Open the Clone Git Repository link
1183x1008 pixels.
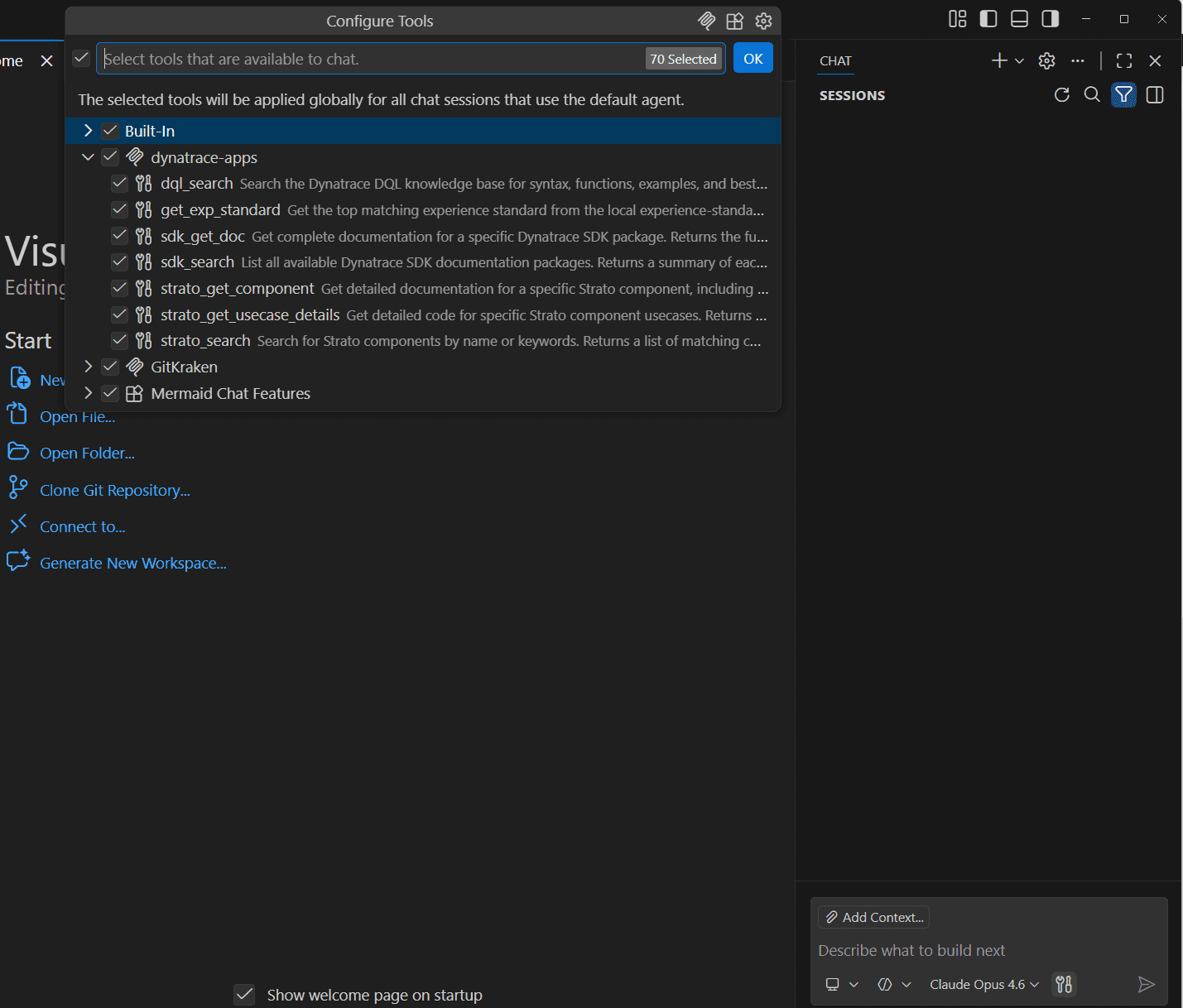pos(115,490)
